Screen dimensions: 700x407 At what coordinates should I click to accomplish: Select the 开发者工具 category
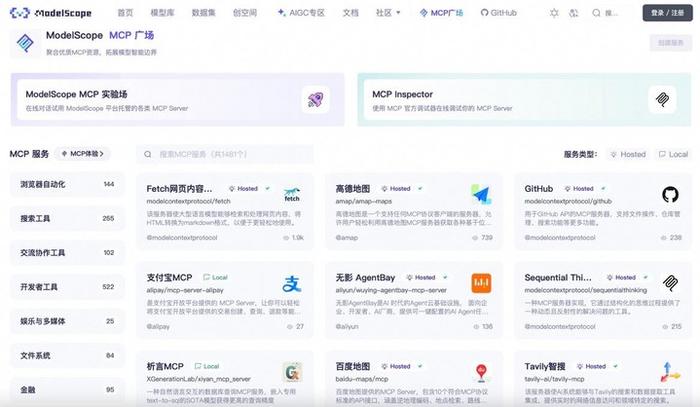[x=67, y=287]
